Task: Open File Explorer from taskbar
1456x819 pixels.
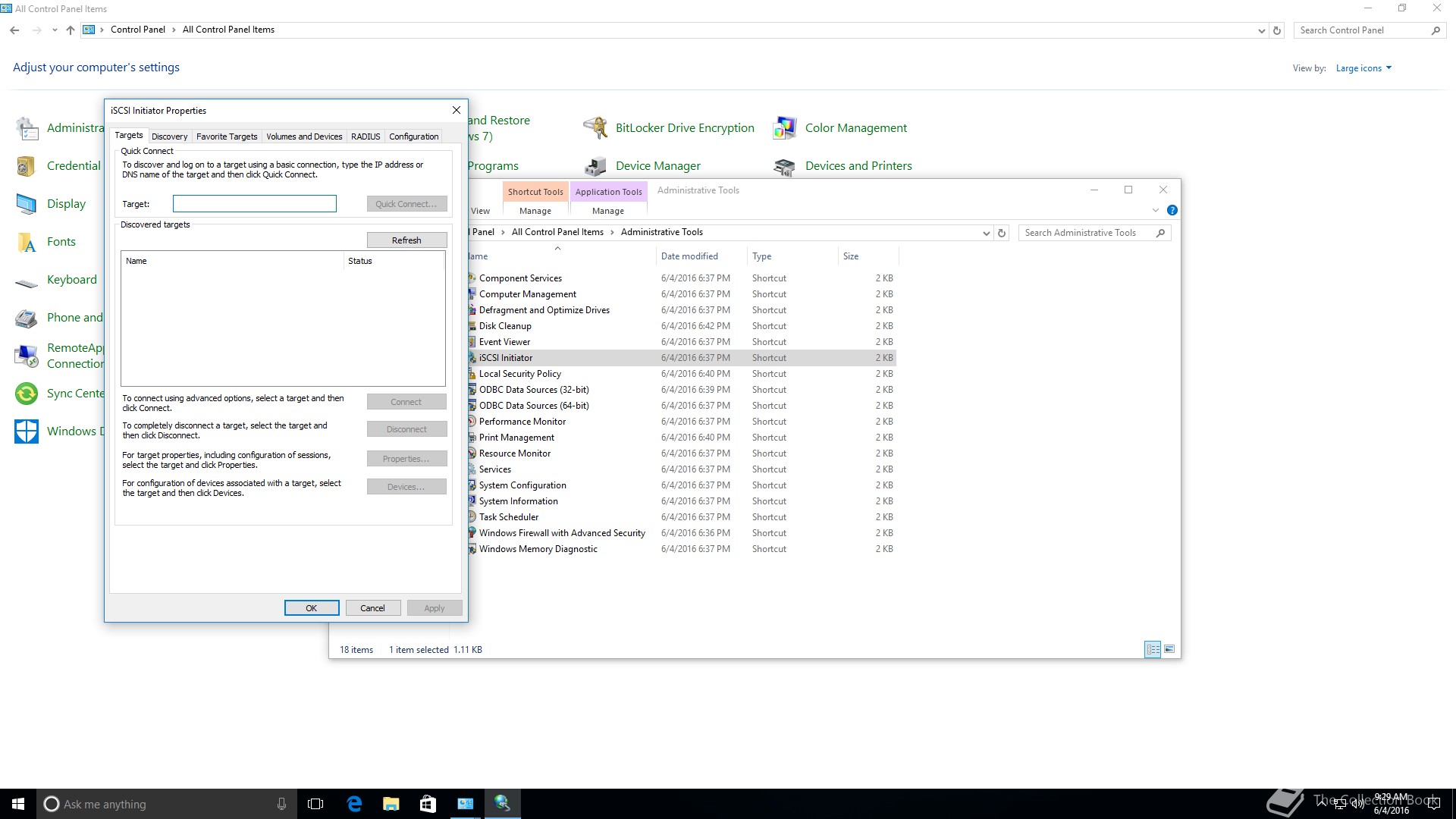Action: (391, 804)
